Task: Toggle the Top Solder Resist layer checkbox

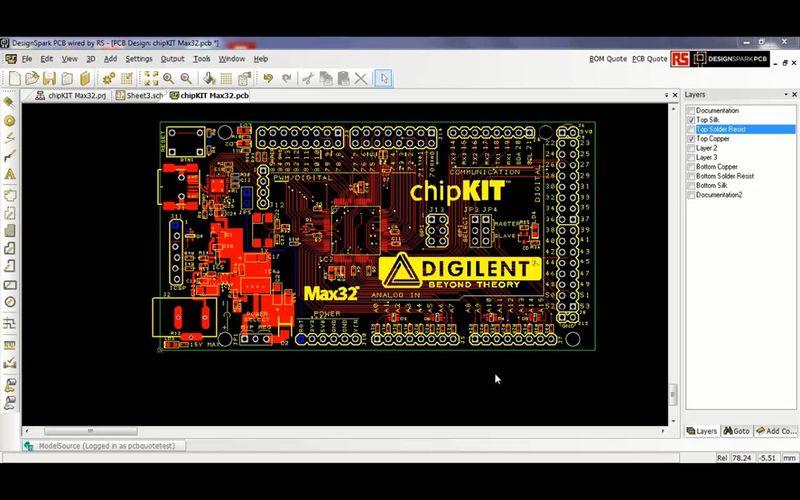Action: [x=691, y=130]
